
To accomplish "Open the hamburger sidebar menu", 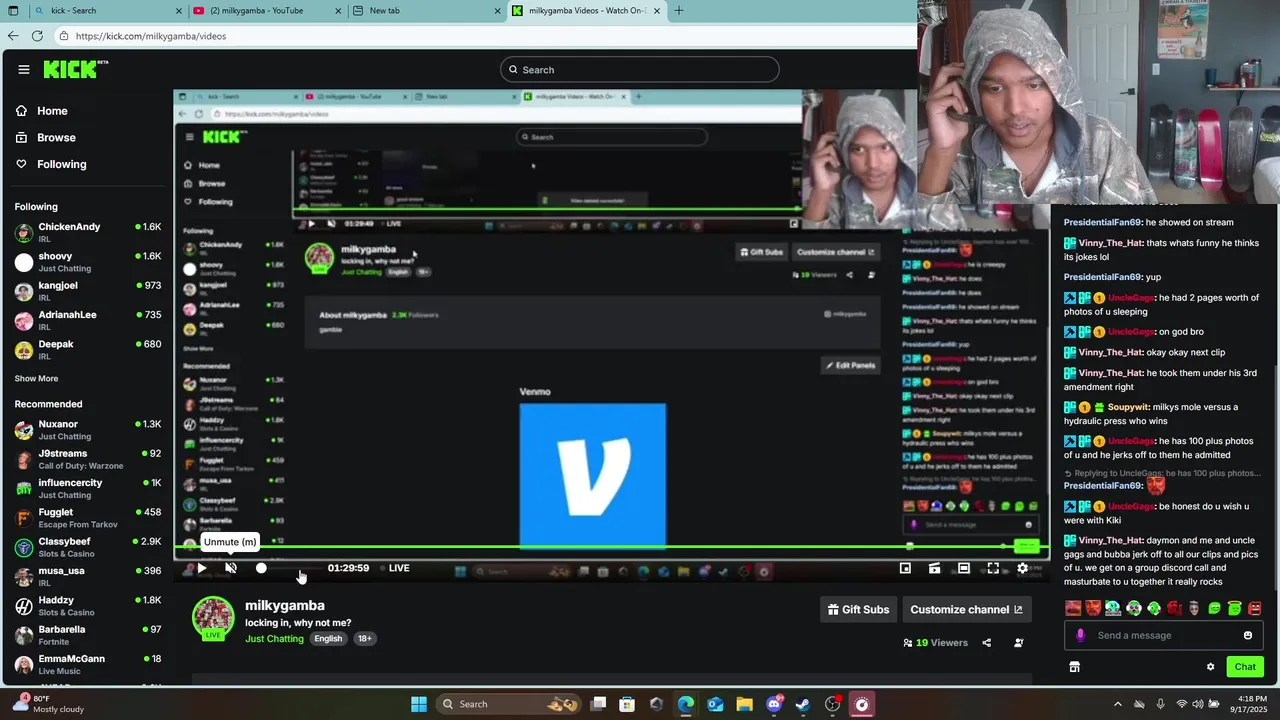I will click(x=24, y=69).
